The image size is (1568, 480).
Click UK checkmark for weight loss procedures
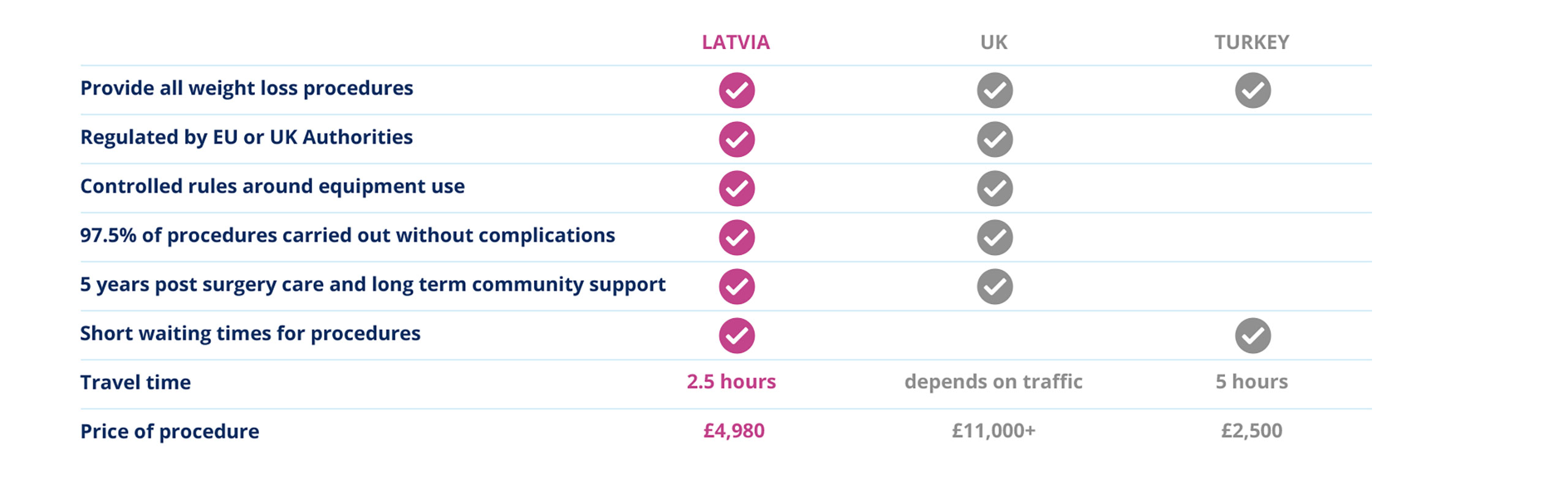point(995,90)
